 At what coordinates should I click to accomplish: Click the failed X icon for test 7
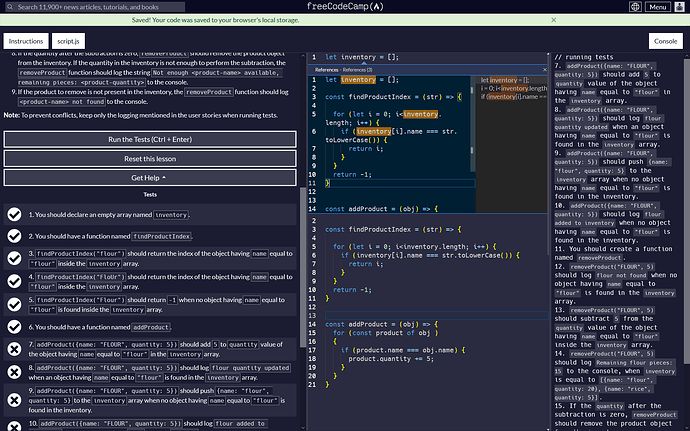(x=14, y=349)
